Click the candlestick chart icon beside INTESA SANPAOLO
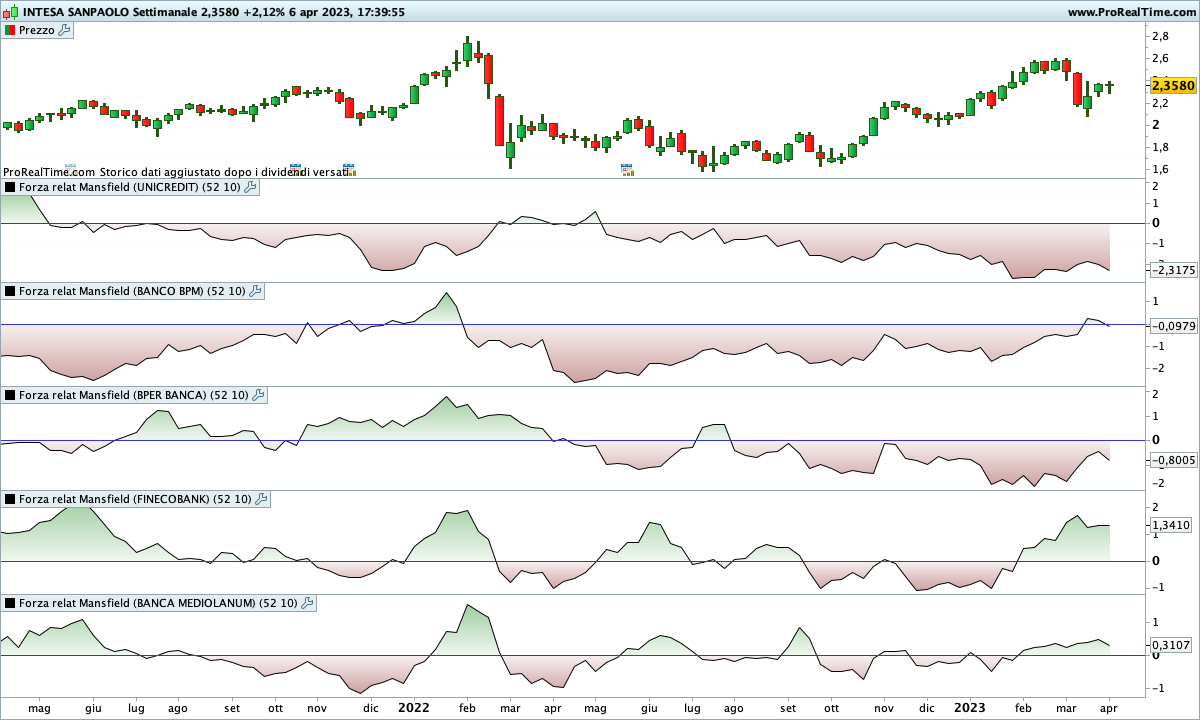This screenshot has width=1200, height=720. point(10,12)
